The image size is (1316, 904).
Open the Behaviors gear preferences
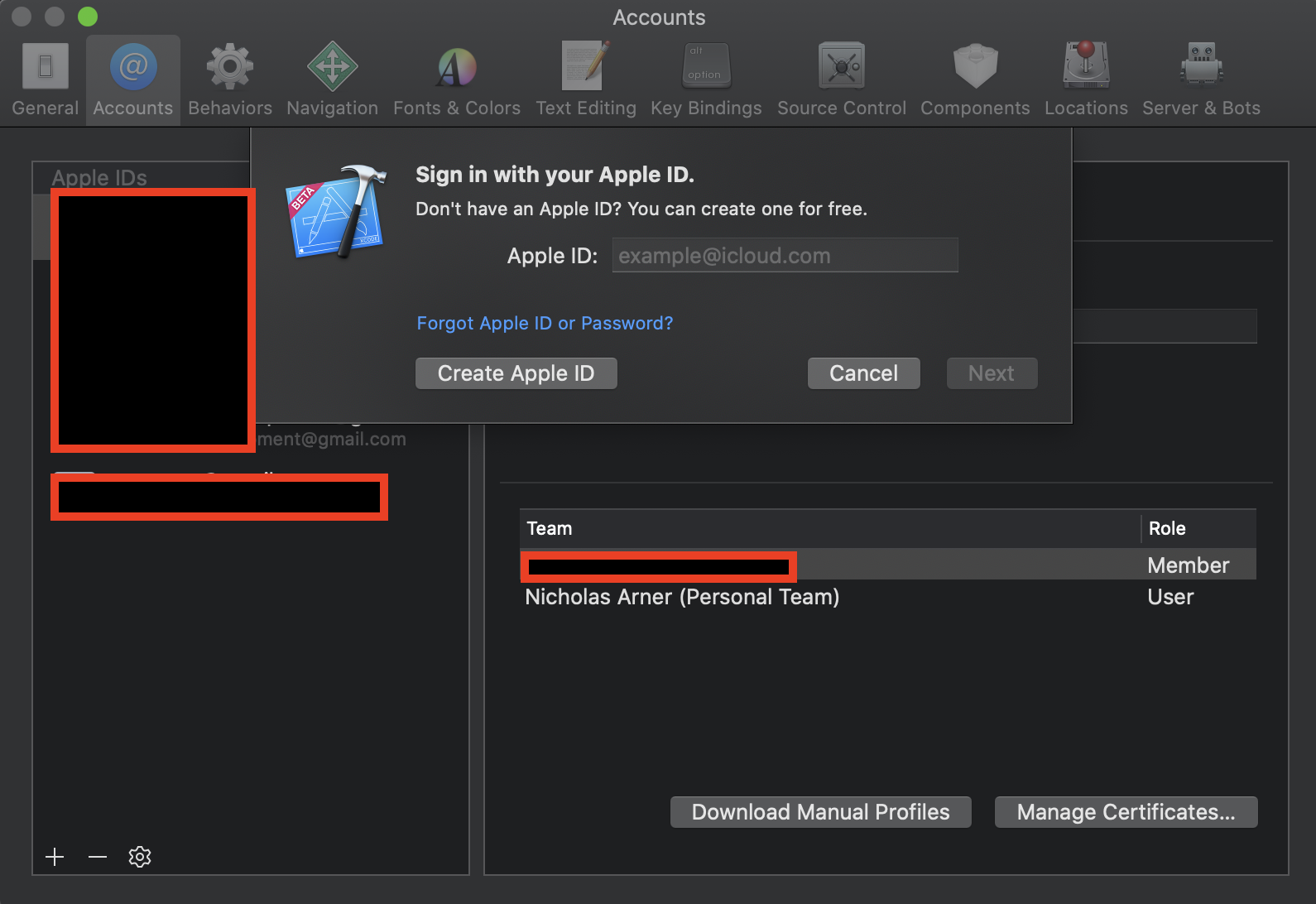click(230, 80)
